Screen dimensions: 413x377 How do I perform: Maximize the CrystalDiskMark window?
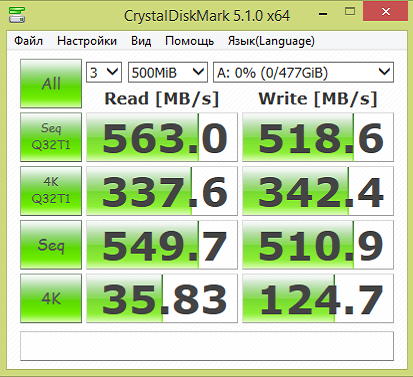pos(350,12)
